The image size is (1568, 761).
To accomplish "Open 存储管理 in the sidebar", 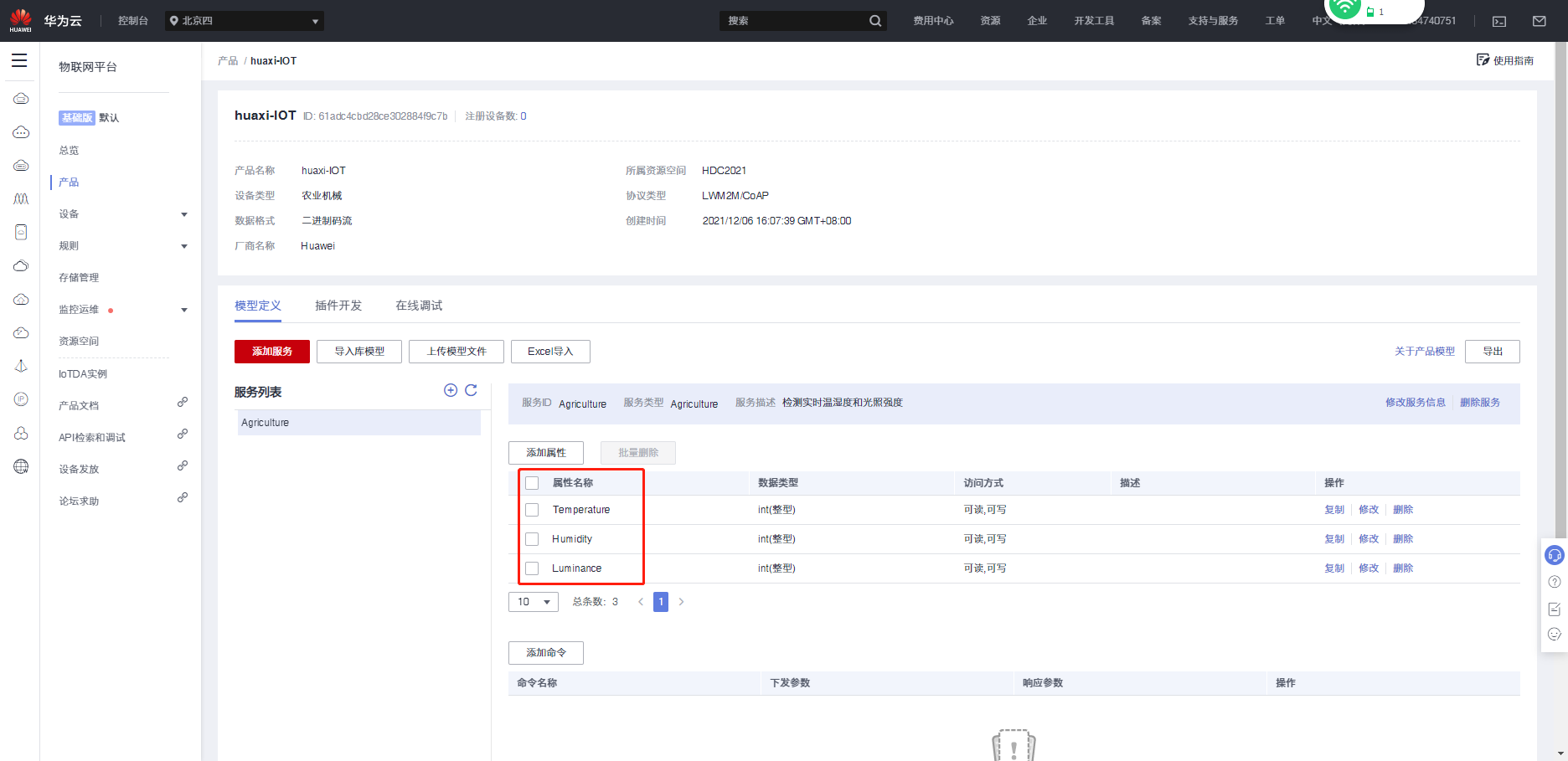I will click(x=79, y=278).
